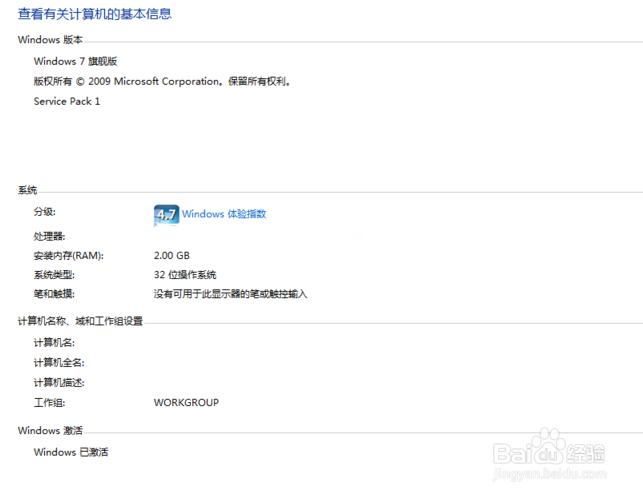Viewport: 643px width, 496px height.
Task: Click the Windows 已激活 activation status
Action: [x=71, y=452]
